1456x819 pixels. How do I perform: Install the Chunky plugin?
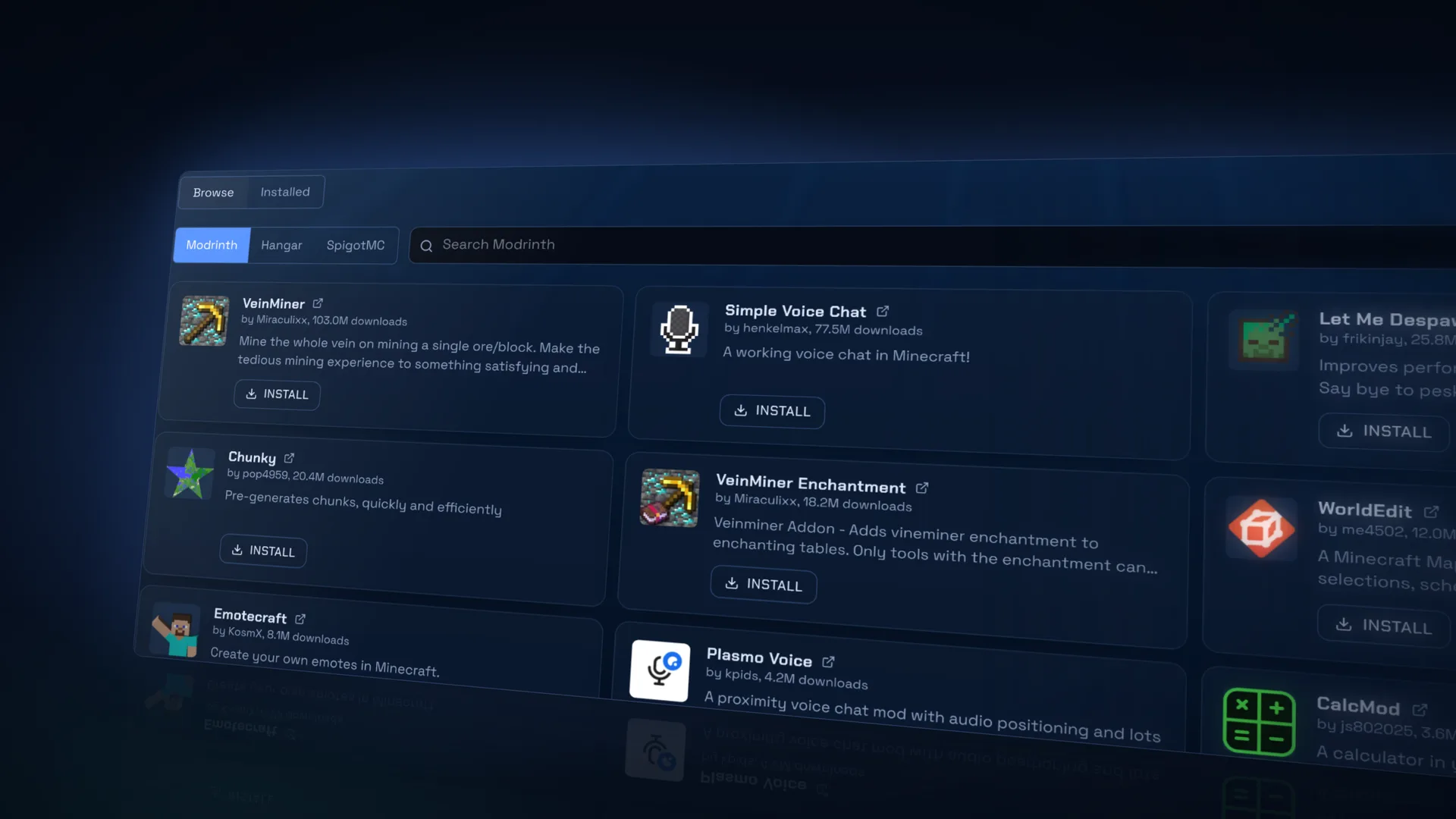[x=263, y=551]
